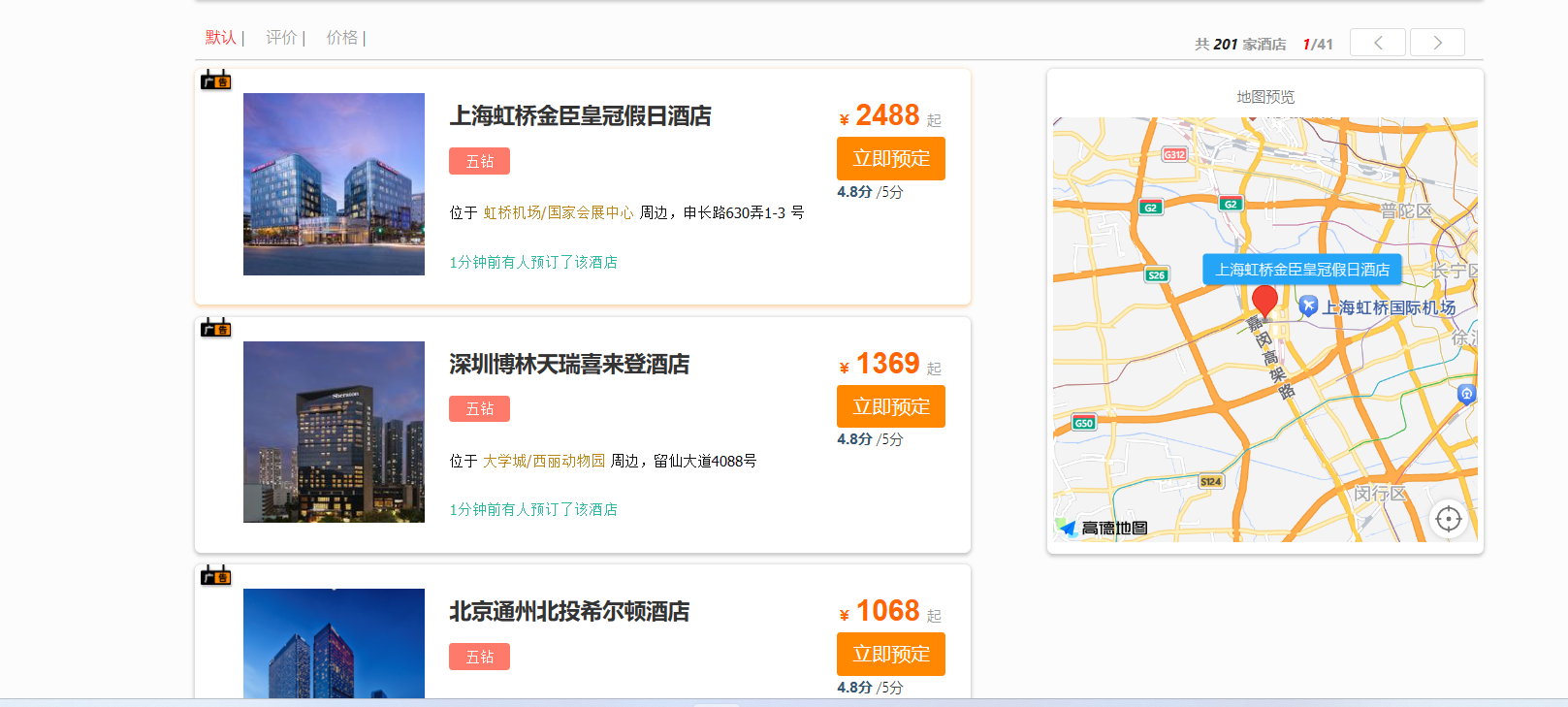
Task: Click ad badge icon on 北京通州北投希尔顿酒店 card
Action: (x=216, y=575)
